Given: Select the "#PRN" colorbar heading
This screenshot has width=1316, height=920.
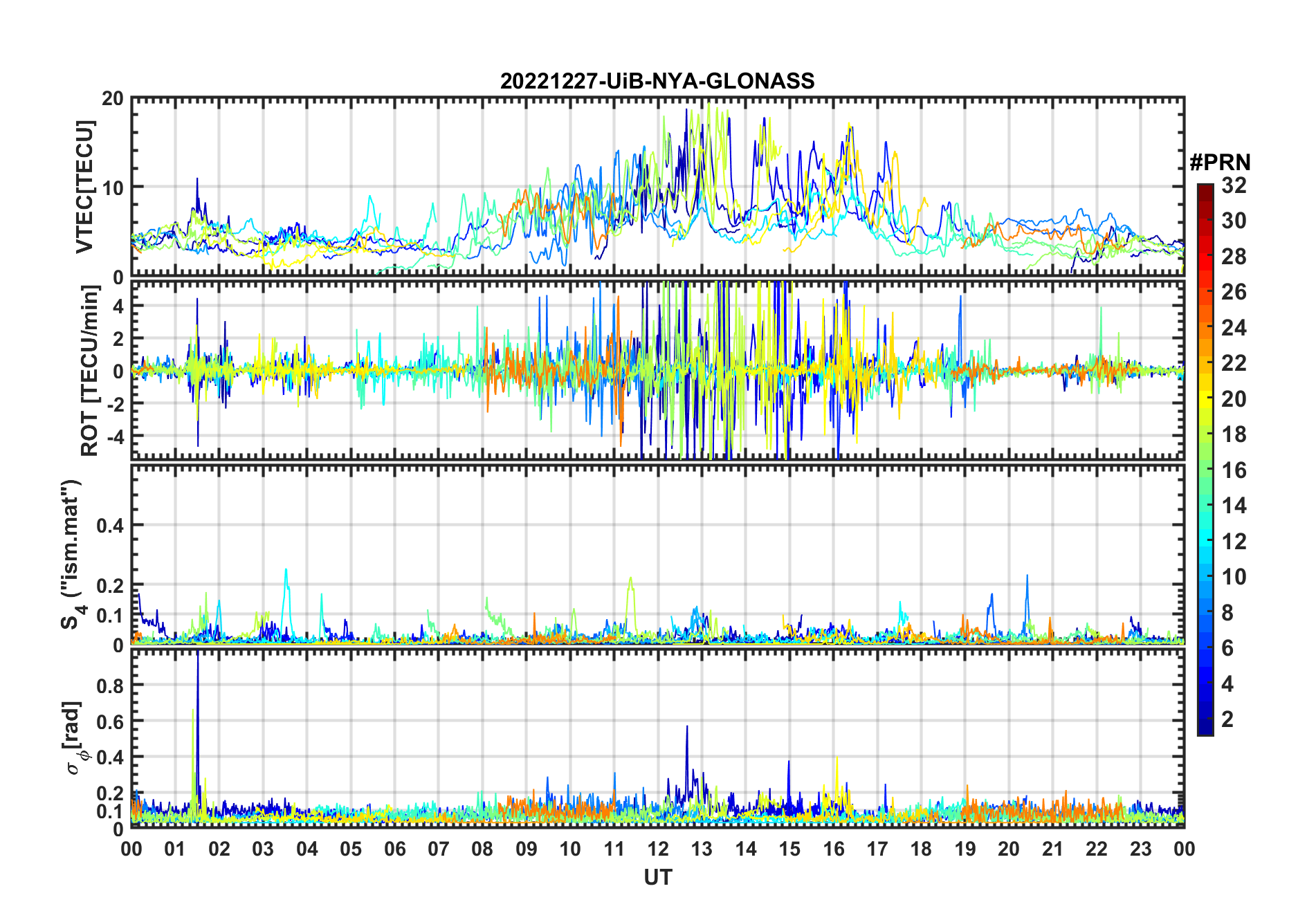Looking at the screenshot, I should 1220,163.
